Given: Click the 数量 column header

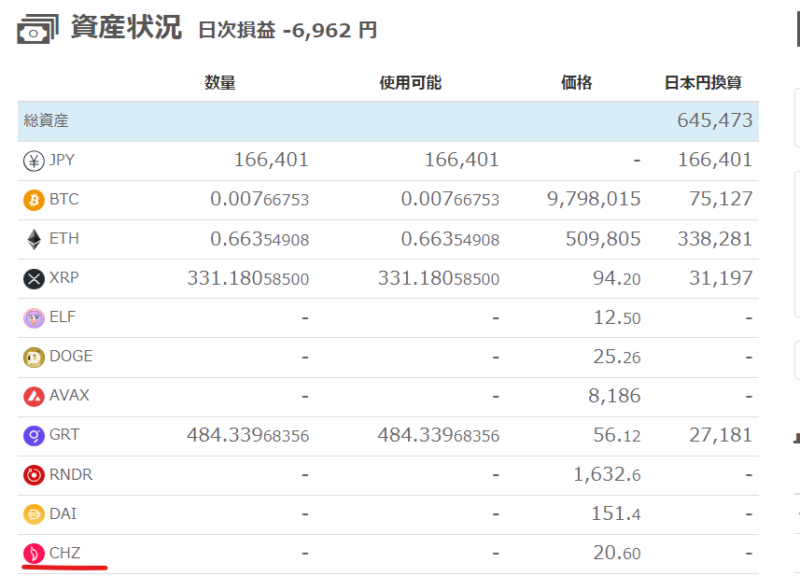Looking at the screenshot, I should 220,82.
